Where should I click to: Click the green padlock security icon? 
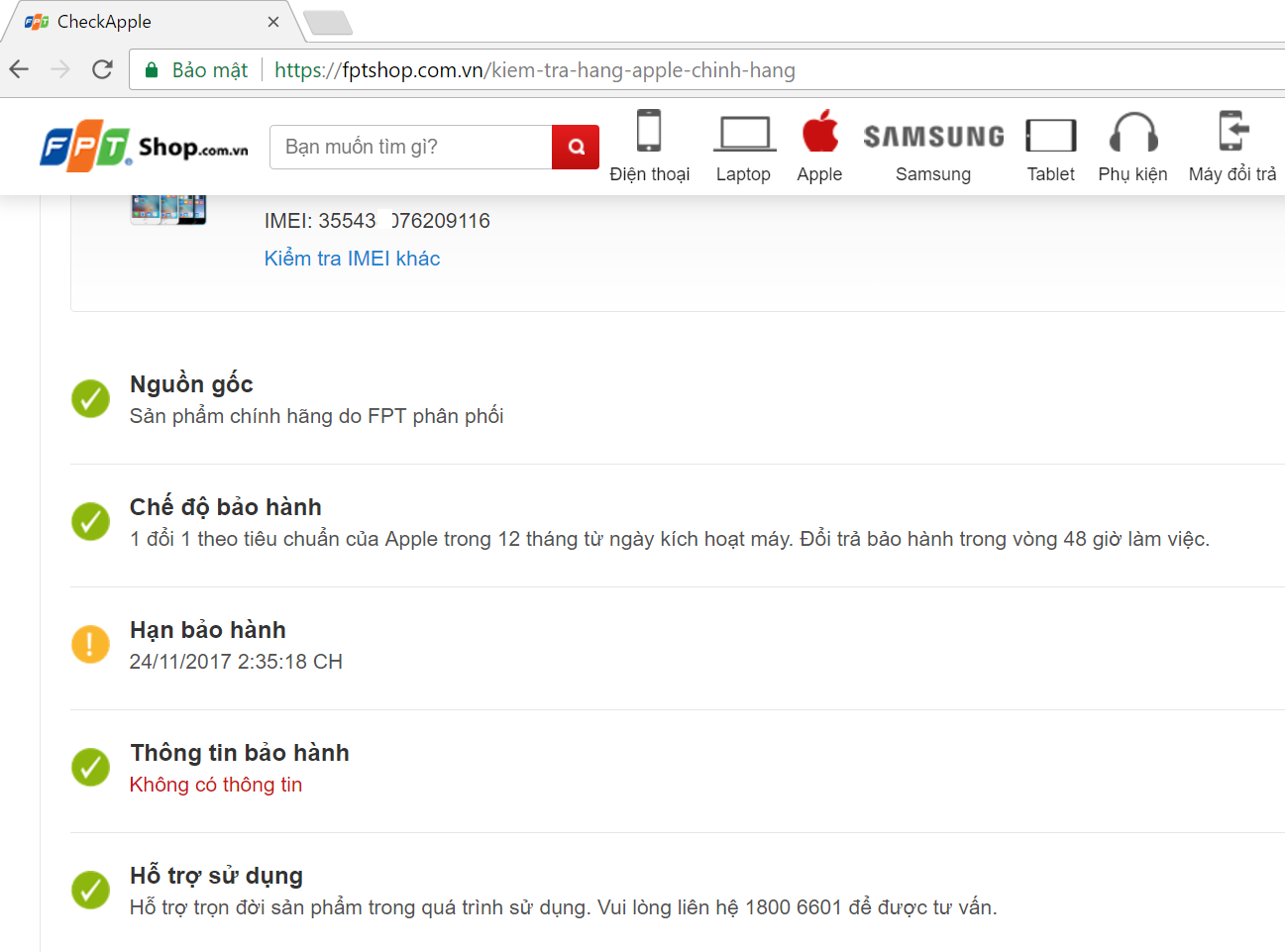pos(152,70)
